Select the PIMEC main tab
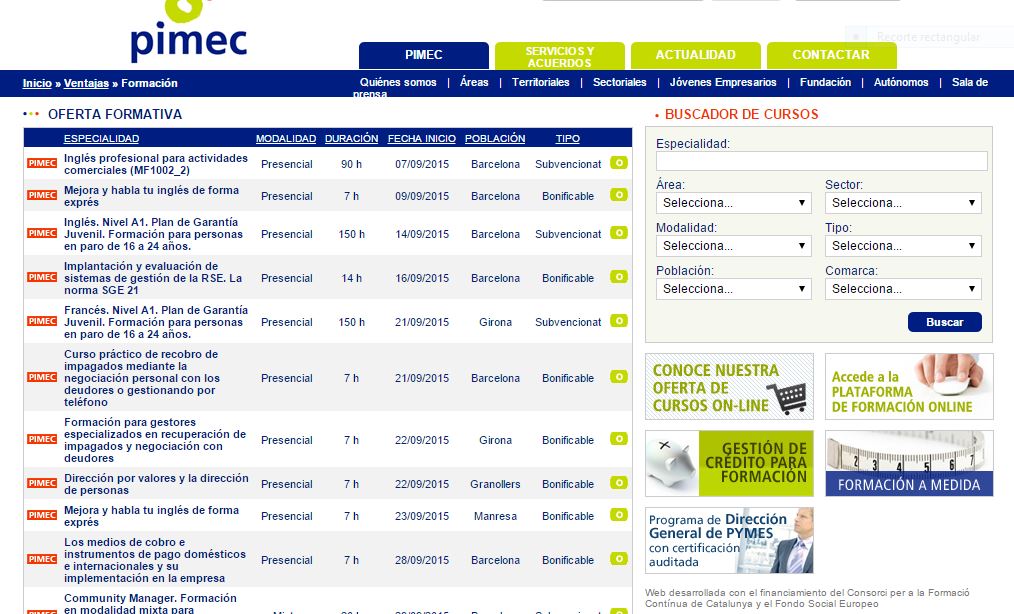Viewport: 1014px width, 614px height. click(424, 56)
